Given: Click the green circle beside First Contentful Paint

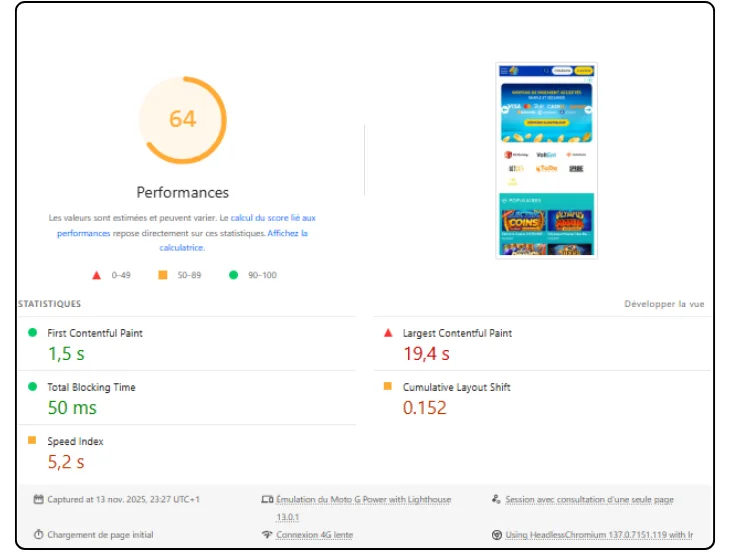Looking at the screenshot, I should coord(32,333).
